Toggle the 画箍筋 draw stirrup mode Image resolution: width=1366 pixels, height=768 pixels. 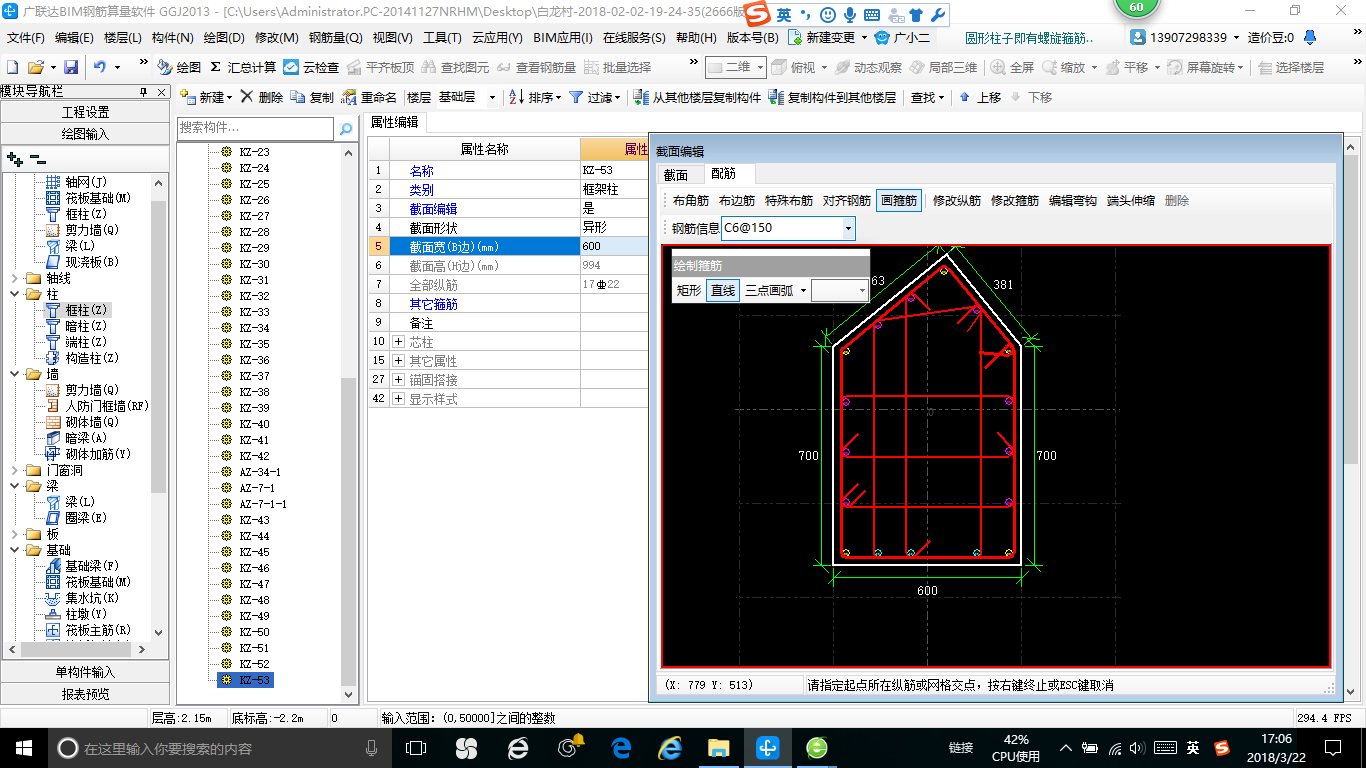point(898,200)
